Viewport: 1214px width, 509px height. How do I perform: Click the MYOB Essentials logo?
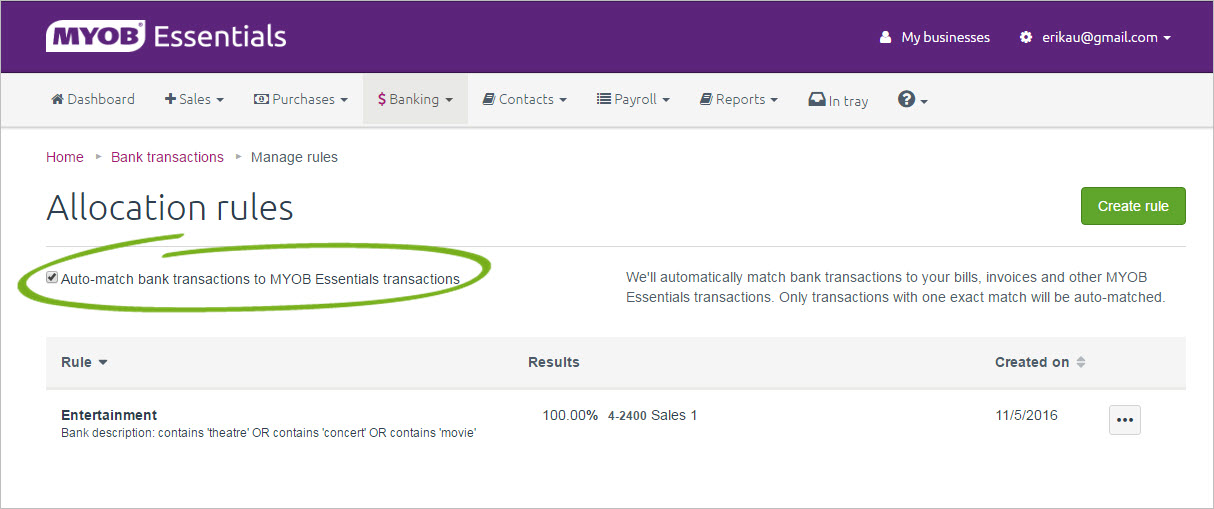[x=166, y=37]
